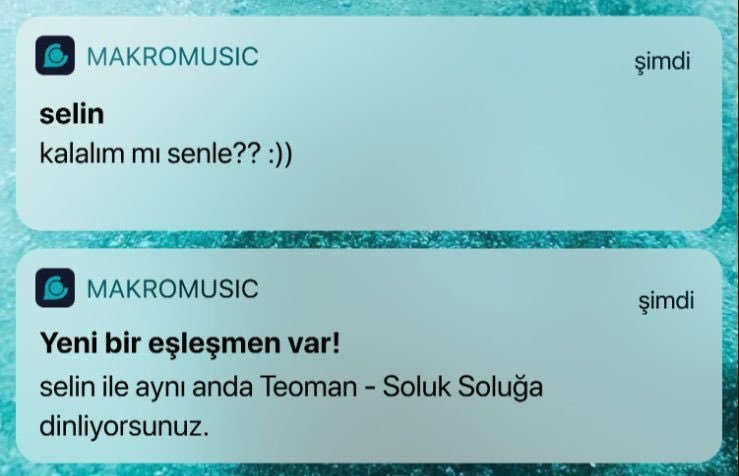Image resolution: width=739 pixels, height=476 pixels.
Task: Open the 'Yeni bir eşleşmen var!' headline
Action: coord(190,343)
